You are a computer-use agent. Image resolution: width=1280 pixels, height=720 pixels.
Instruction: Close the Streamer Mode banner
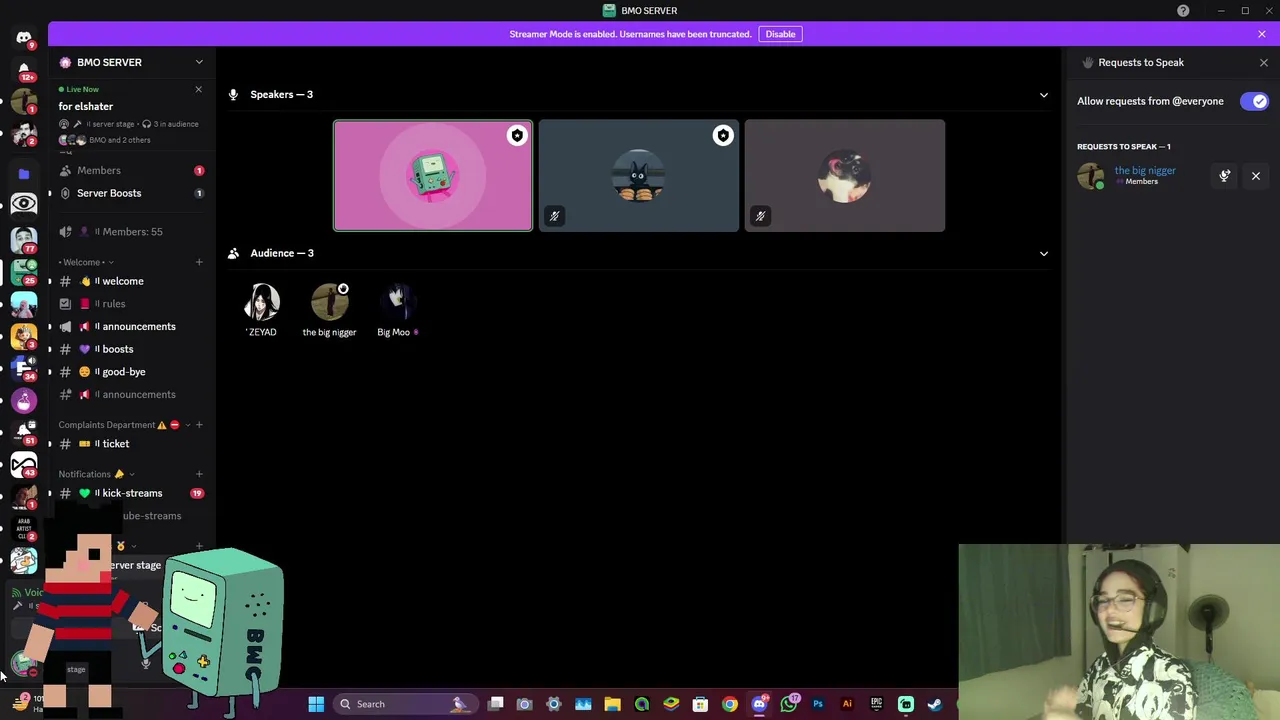pos(1262,34)
